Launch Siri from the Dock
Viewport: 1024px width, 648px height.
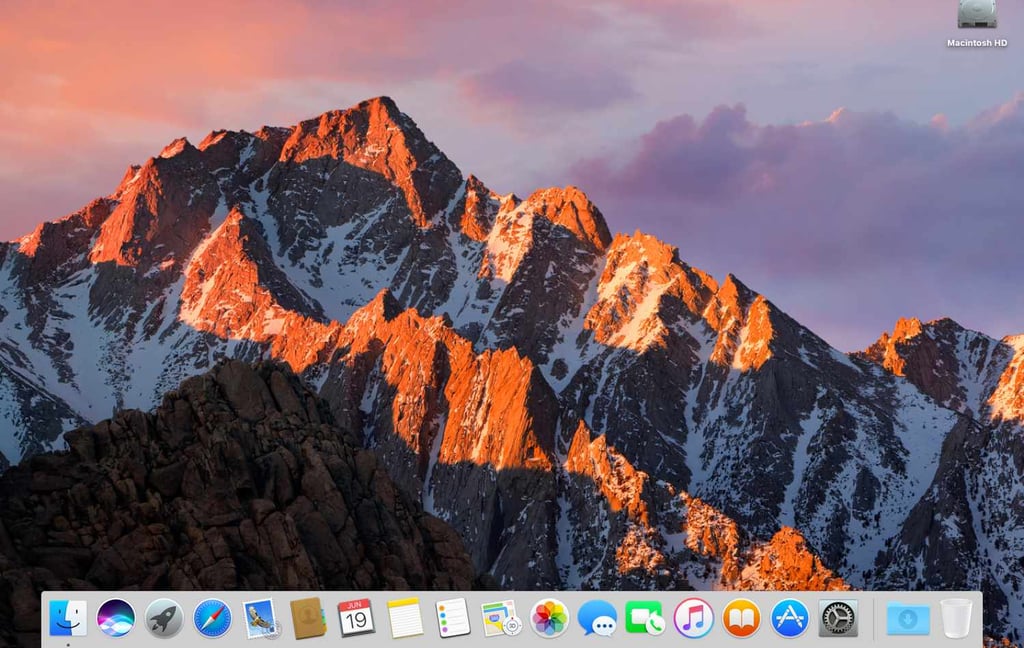[x=116, y=618]
